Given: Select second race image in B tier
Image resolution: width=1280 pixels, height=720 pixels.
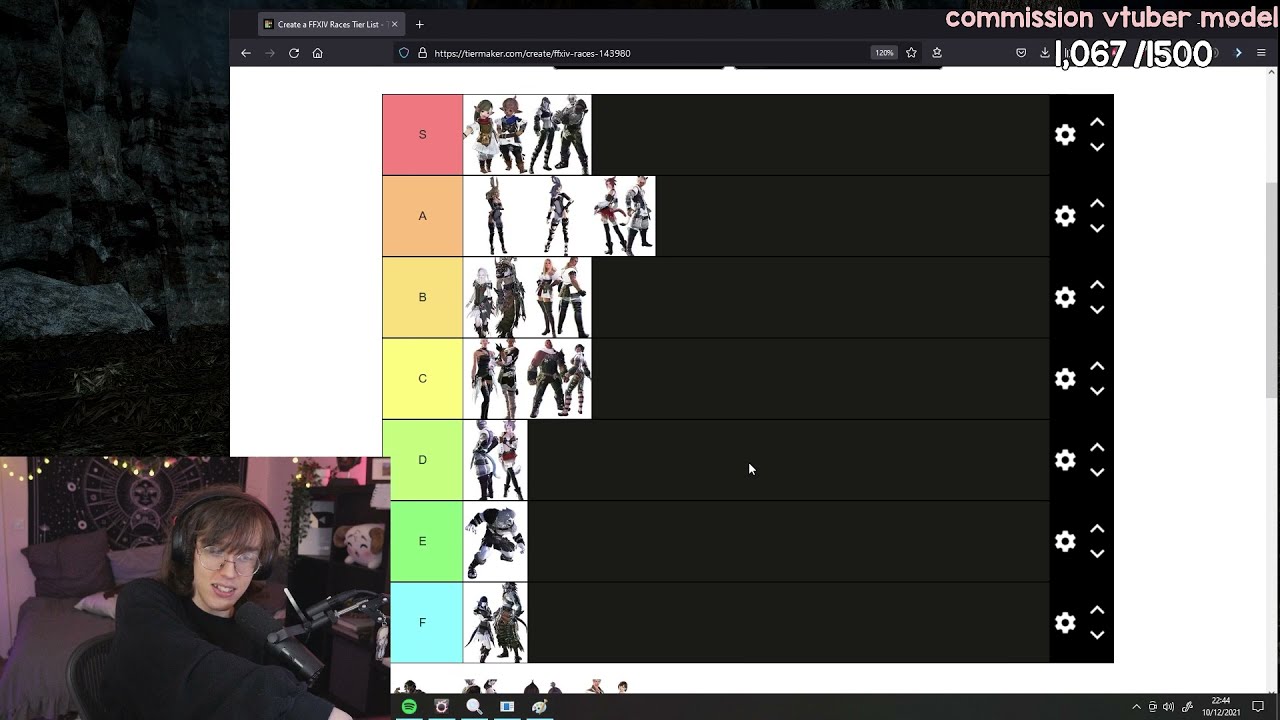Looking at the screenshot, I should (559, 297).
